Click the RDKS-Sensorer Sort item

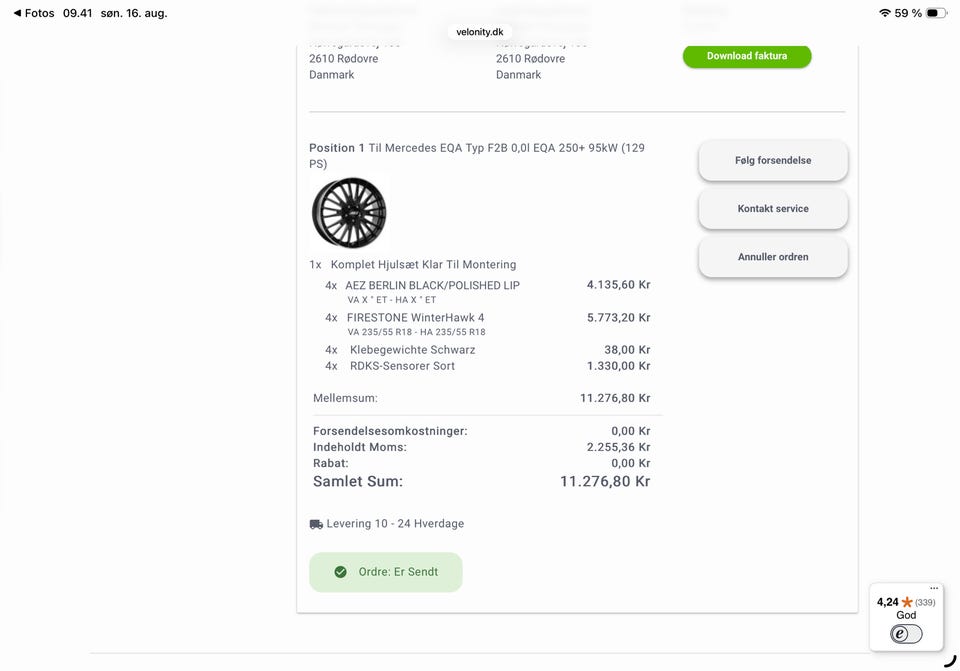pyautogui.click(x=402, y=366)
